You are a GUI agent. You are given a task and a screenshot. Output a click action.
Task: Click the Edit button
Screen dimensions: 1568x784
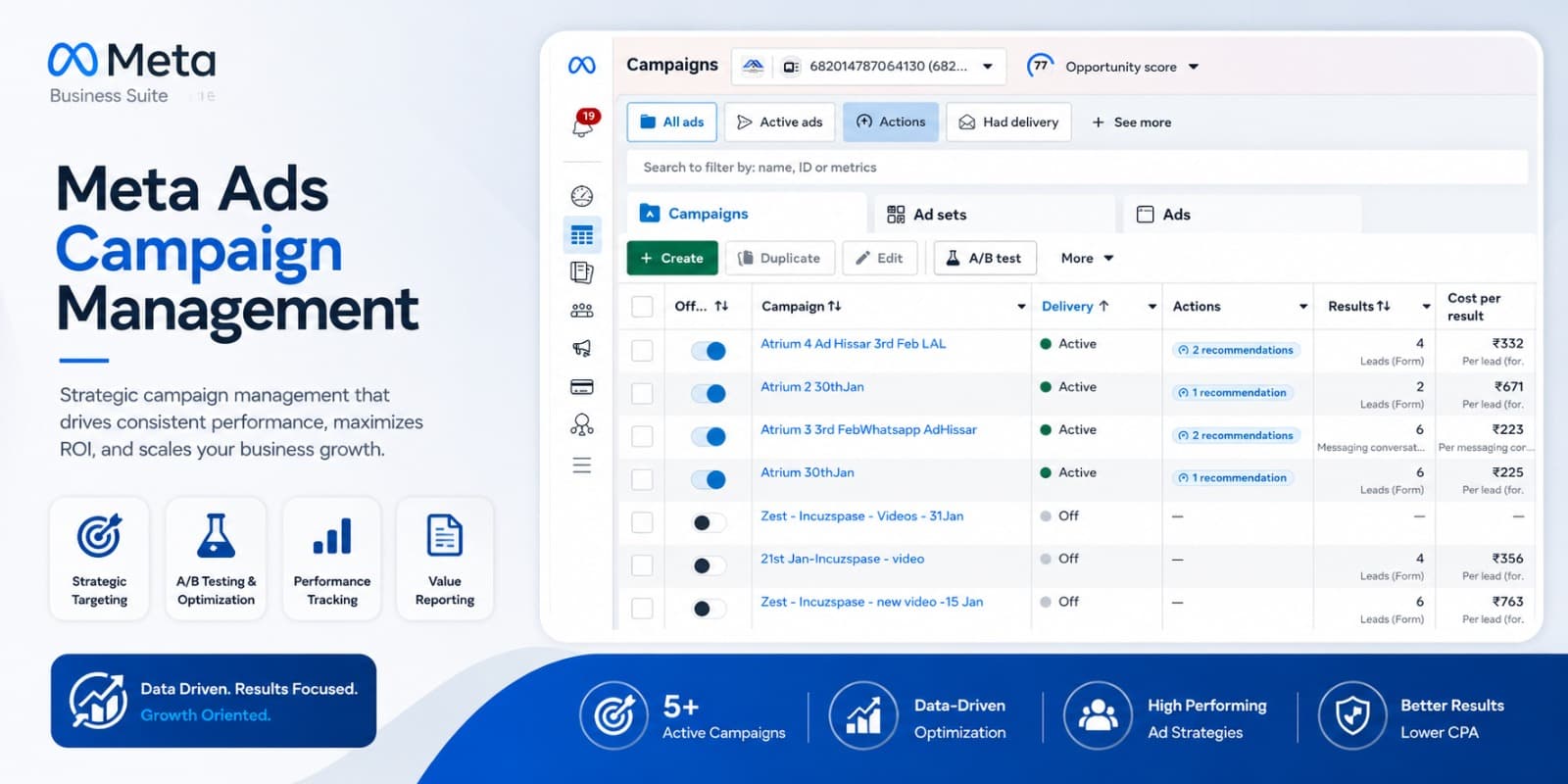pos(880,258)
